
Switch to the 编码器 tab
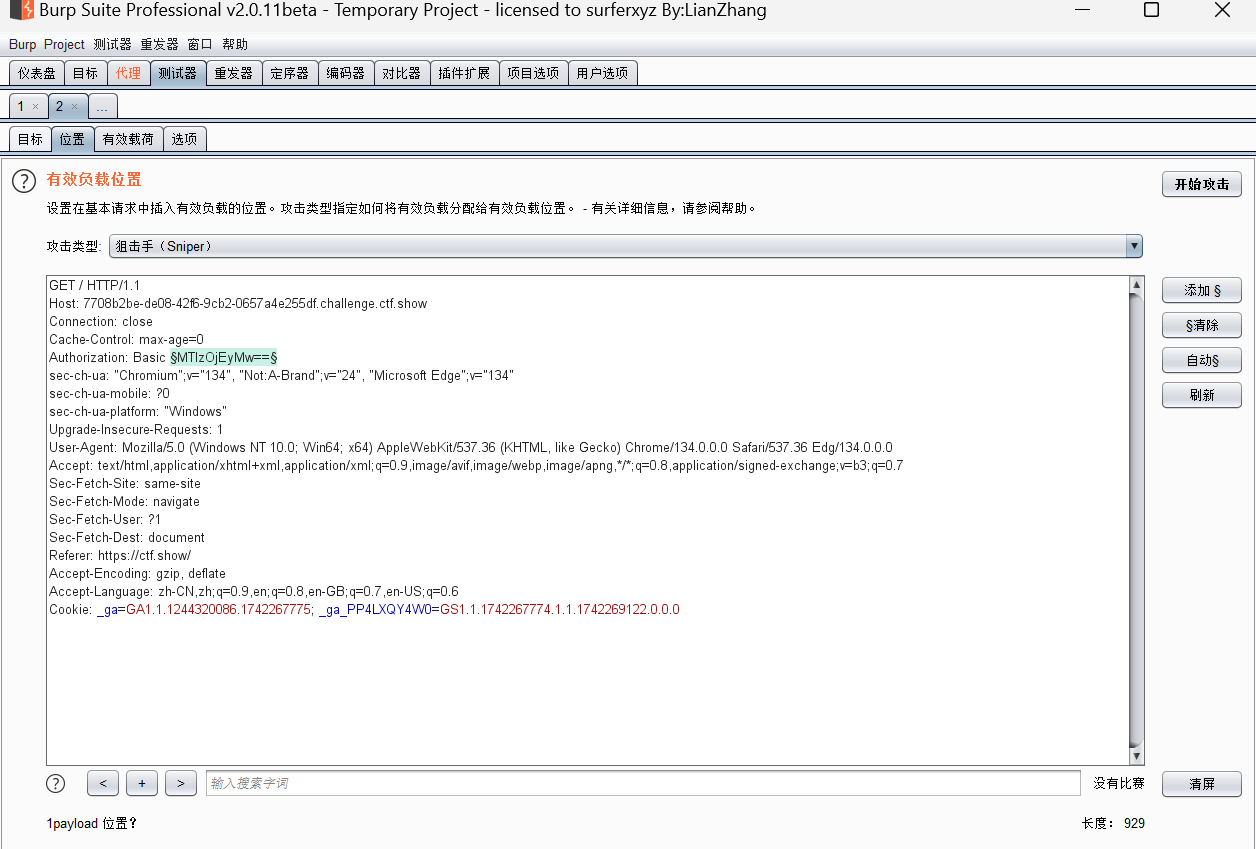346,73
